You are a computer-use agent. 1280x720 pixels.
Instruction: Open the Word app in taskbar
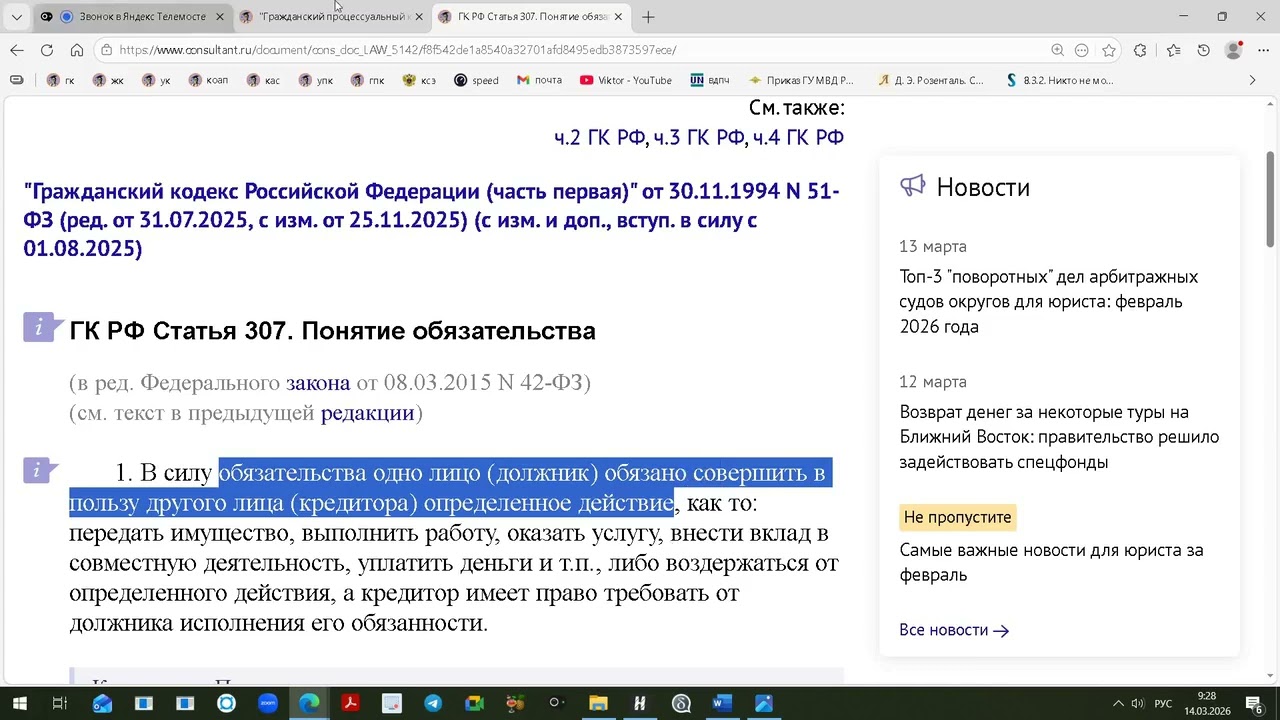click(721, 703)
